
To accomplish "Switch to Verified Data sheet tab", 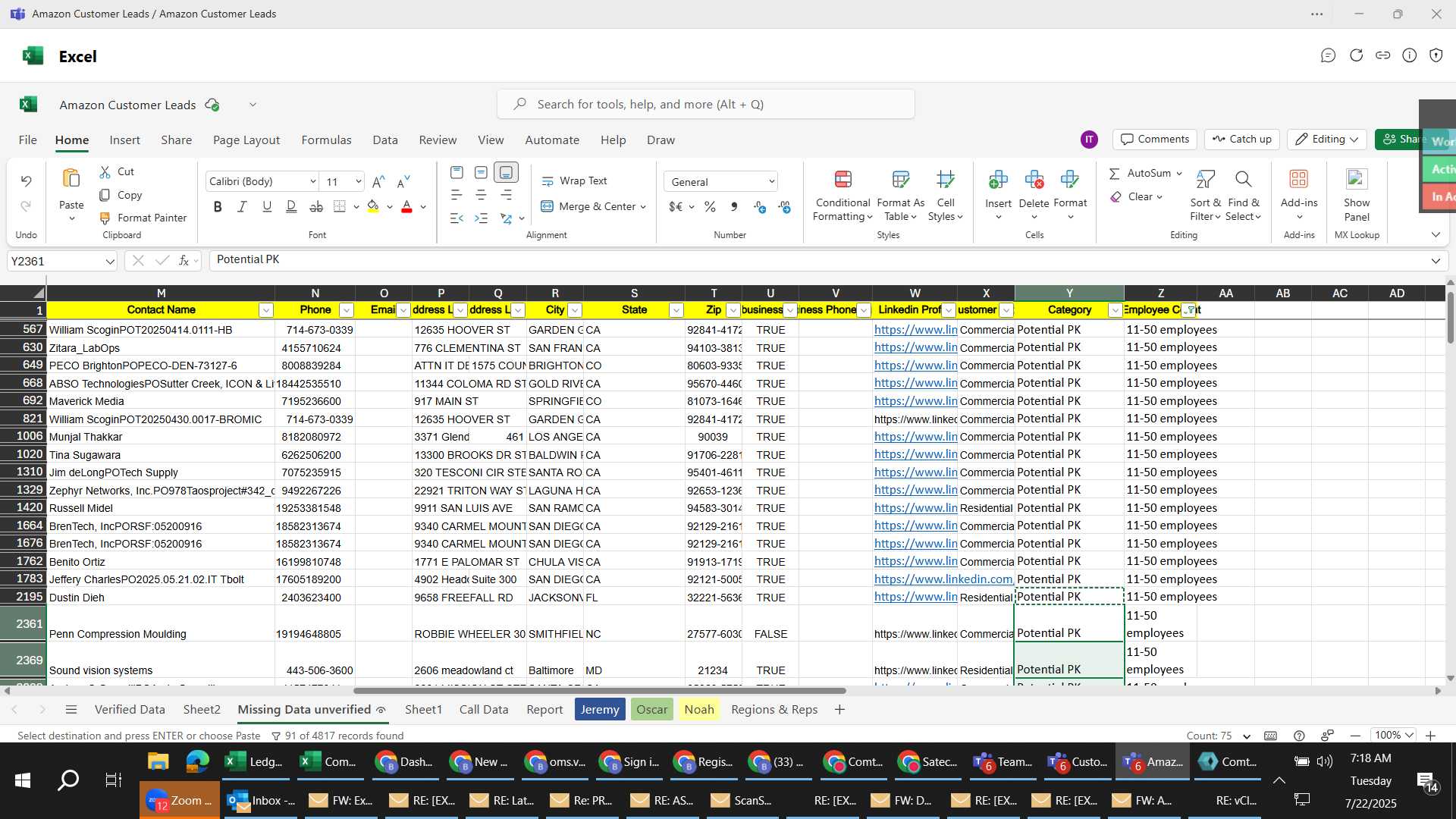I will 130,709.
